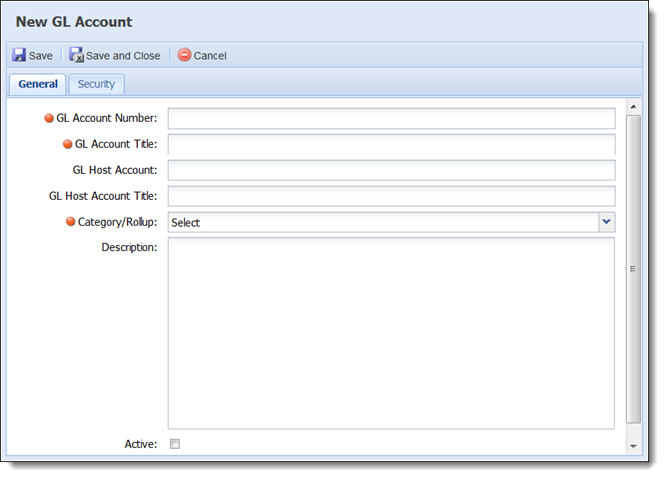Focus the GL Account Title field
Screen dimensions: 664x477
point(391,144)
